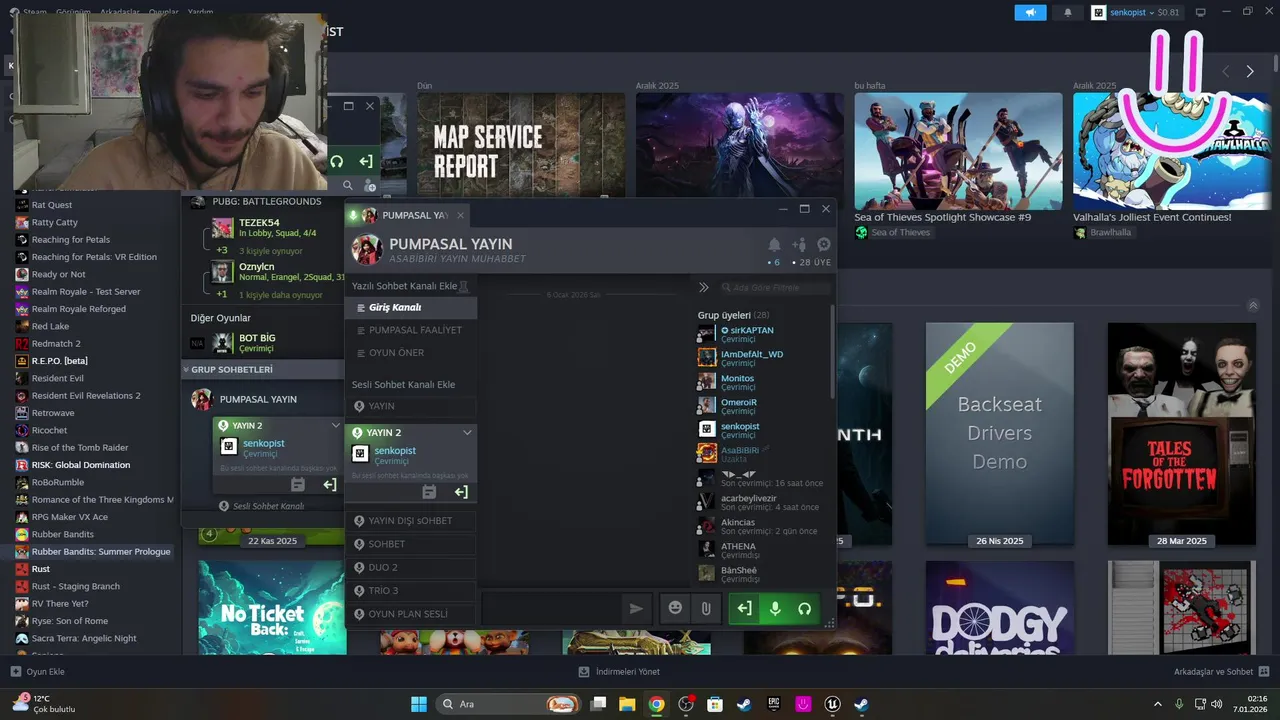1280x720 pixels.
Task: Click exit icon under YAYIN 2 in chat window
Action: pos(461,492)
